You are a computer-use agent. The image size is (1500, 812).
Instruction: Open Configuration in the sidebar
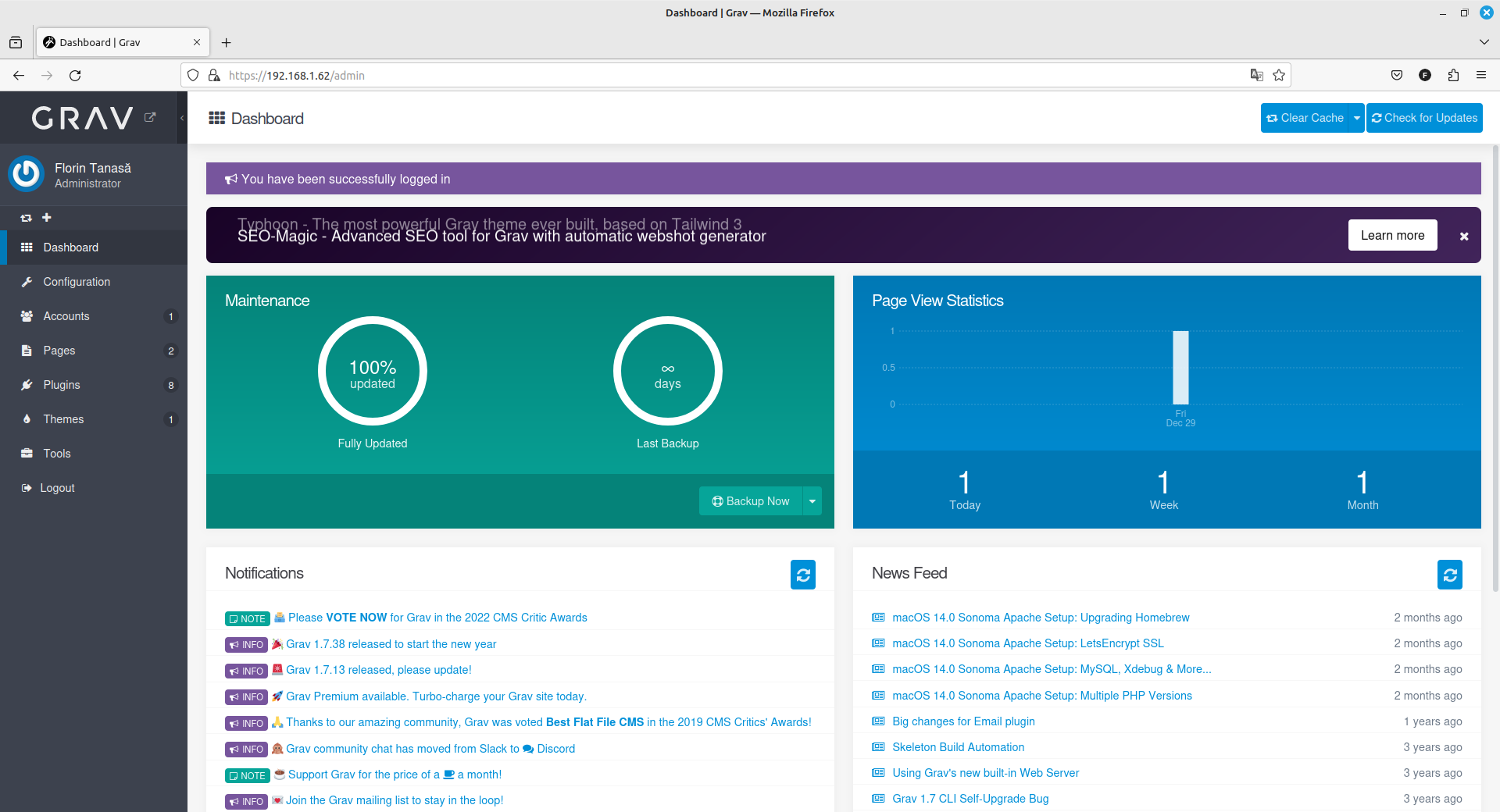click(94, 282)
